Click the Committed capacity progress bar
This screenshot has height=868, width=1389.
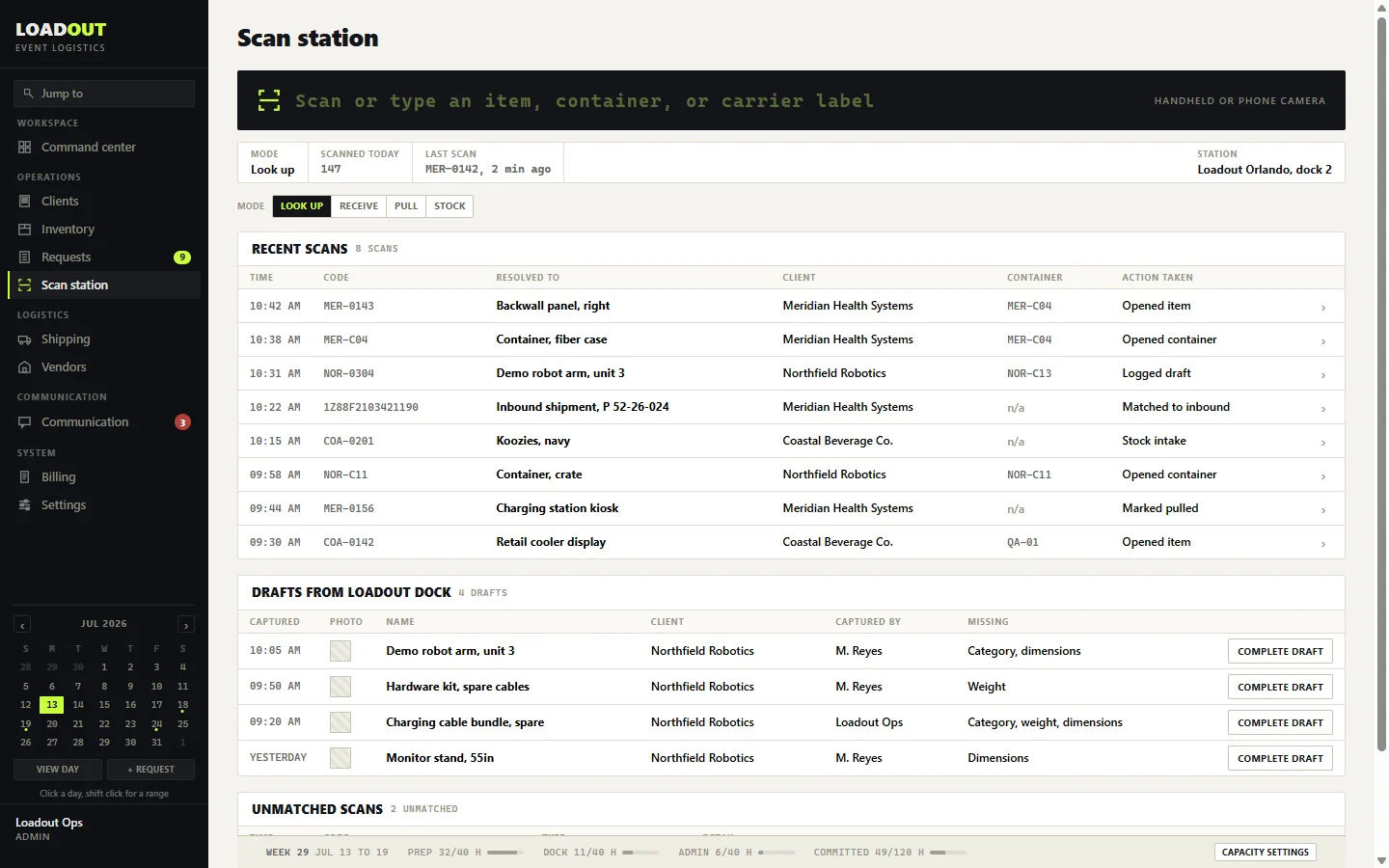tap(948, 853)
